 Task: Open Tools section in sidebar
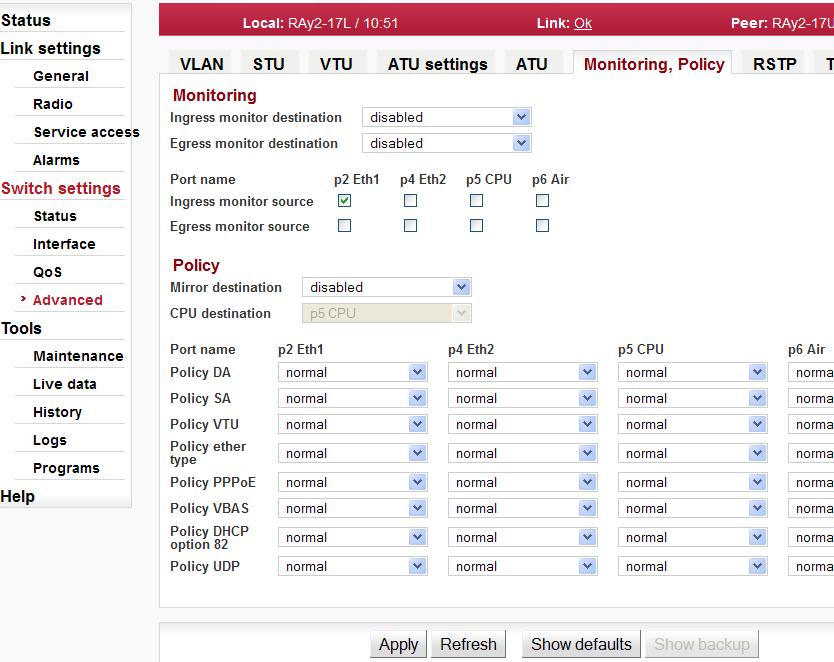coord(21,328)
